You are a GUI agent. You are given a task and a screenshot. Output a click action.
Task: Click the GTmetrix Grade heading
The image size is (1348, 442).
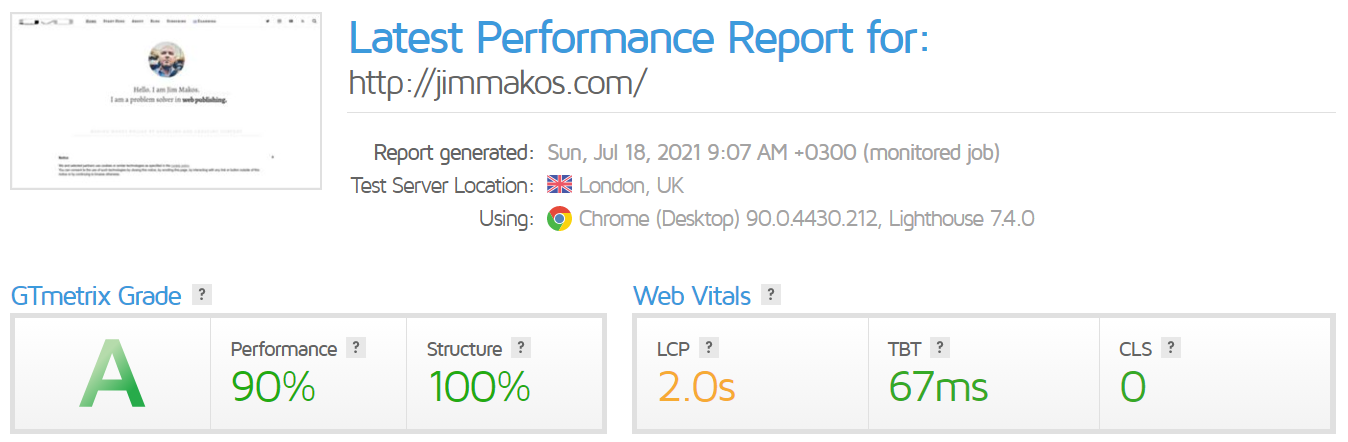pos(96,296)
